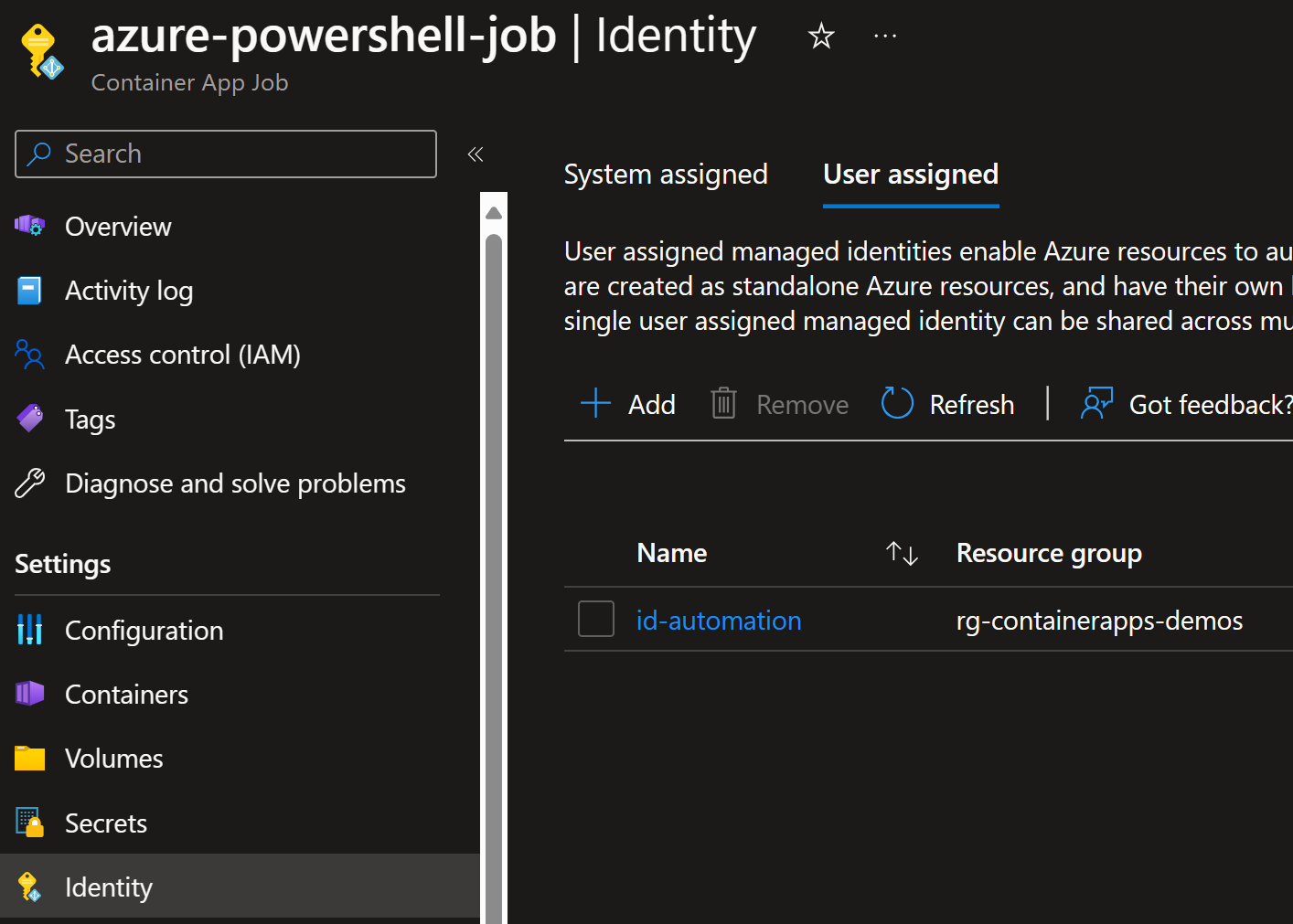
Task: Click the Identity key icon in sidebar
Action: [x=30, y=887]
